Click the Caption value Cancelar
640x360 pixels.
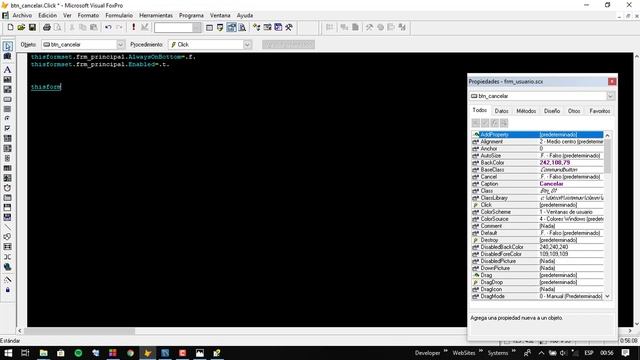pyautogui.click(x=551, y=184)
